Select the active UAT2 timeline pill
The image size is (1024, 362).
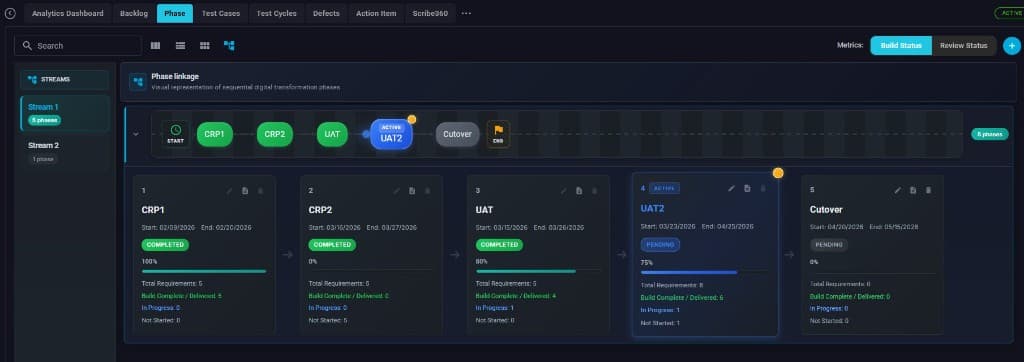(391, 134)
